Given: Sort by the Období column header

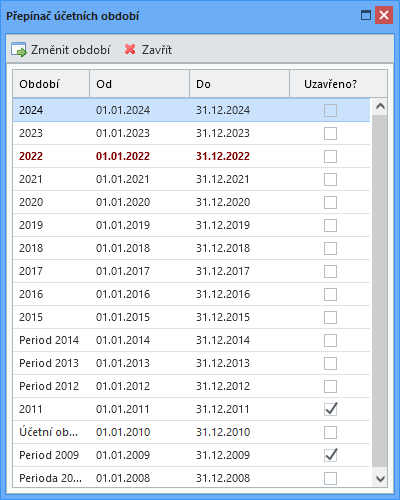Looking at the screenshot, I should [51, 84].
